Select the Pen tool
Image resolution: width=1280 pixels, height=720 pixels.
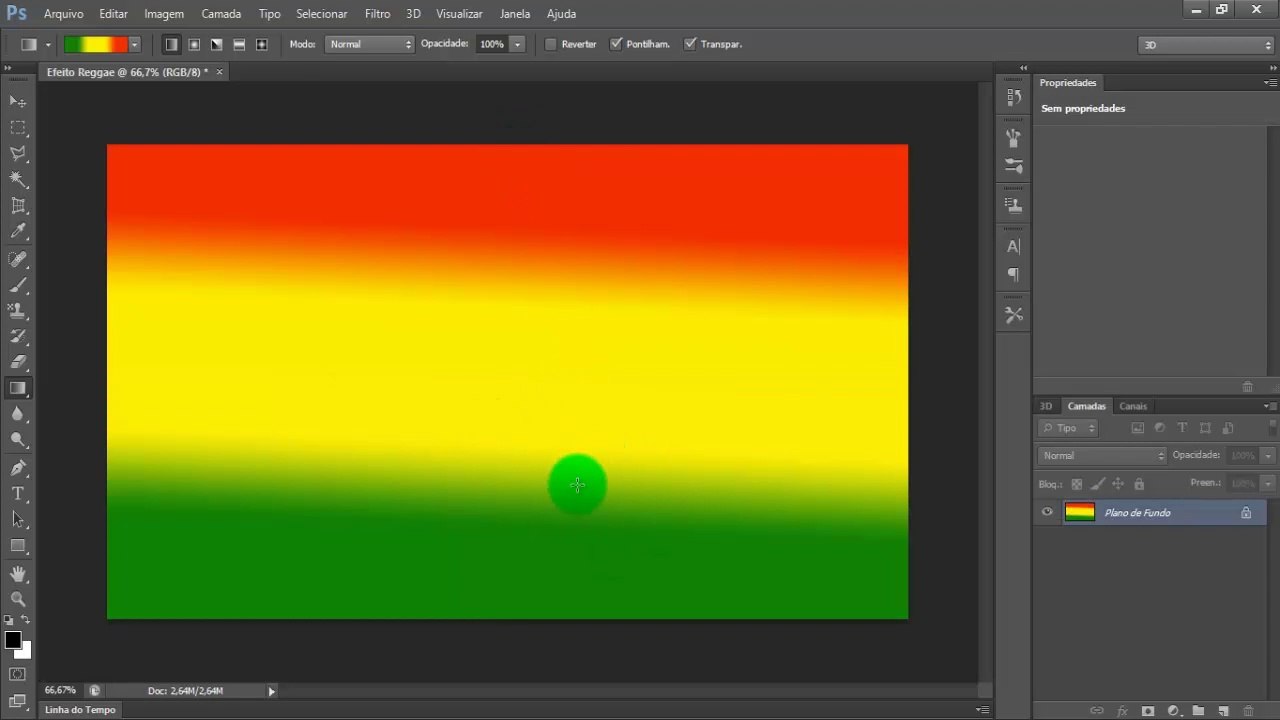coord(18,468)
